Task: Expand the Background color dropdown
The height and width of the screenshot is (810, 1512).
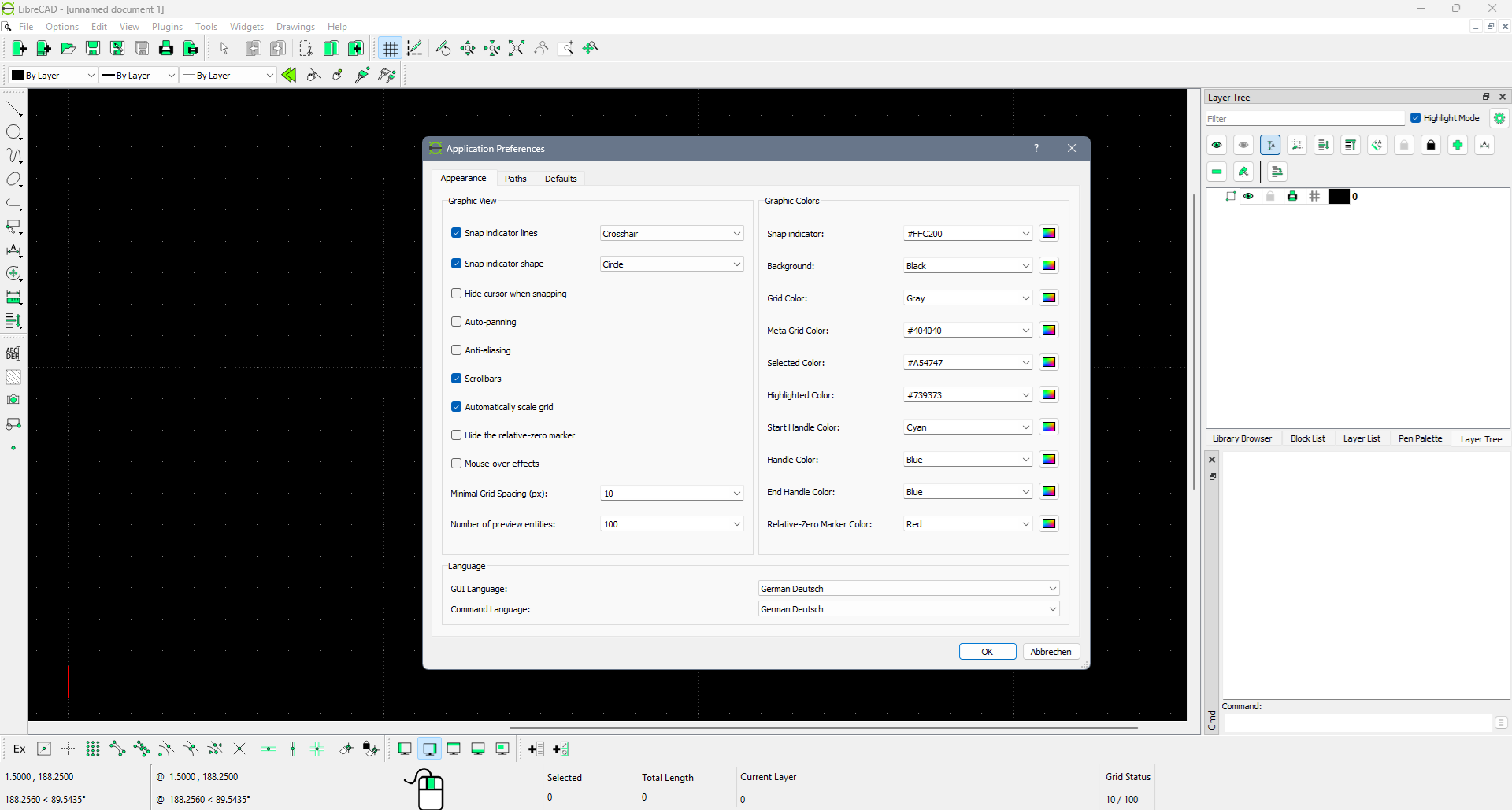Action: click(967, 266)
